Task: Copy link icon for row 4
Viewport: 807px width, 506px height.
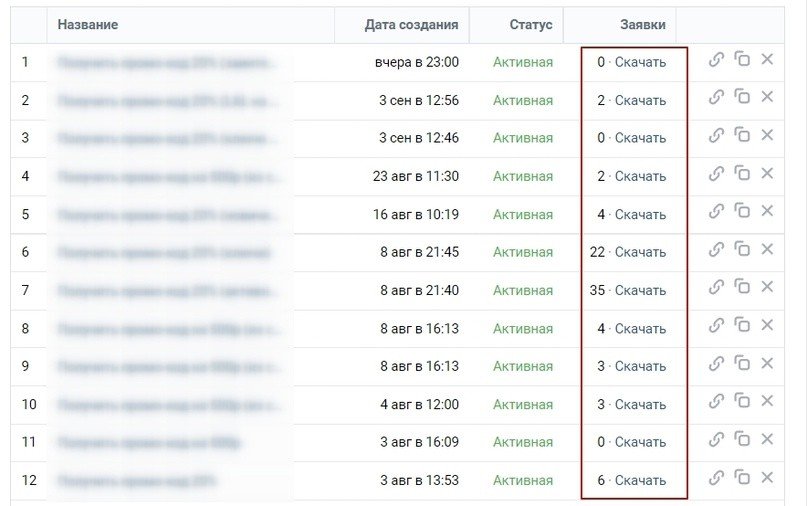Action: (x=716, y=174)
